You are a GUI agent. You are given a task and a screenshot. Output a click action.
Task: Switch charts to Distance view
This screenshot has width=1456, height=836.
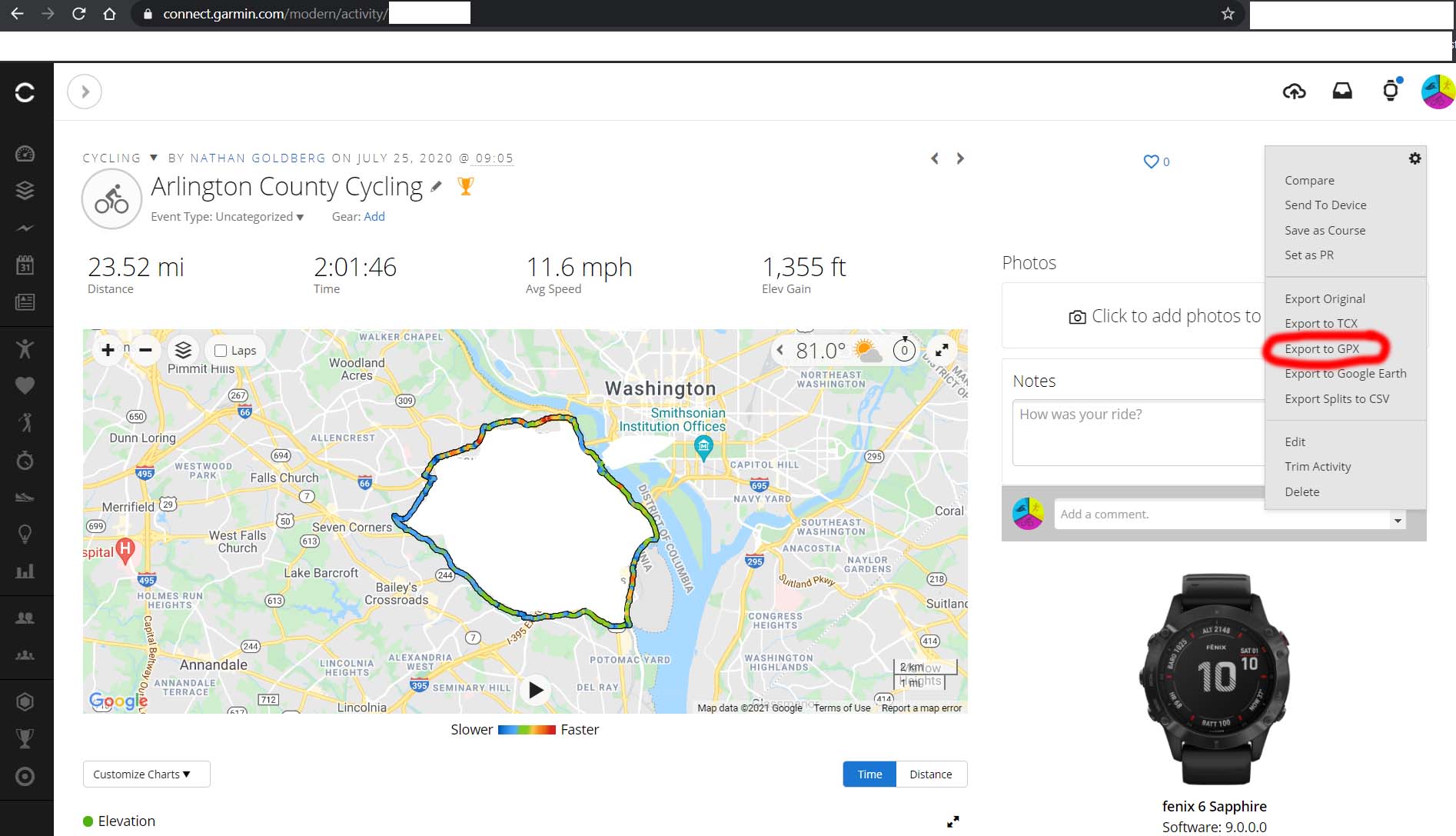pos(931,774)
